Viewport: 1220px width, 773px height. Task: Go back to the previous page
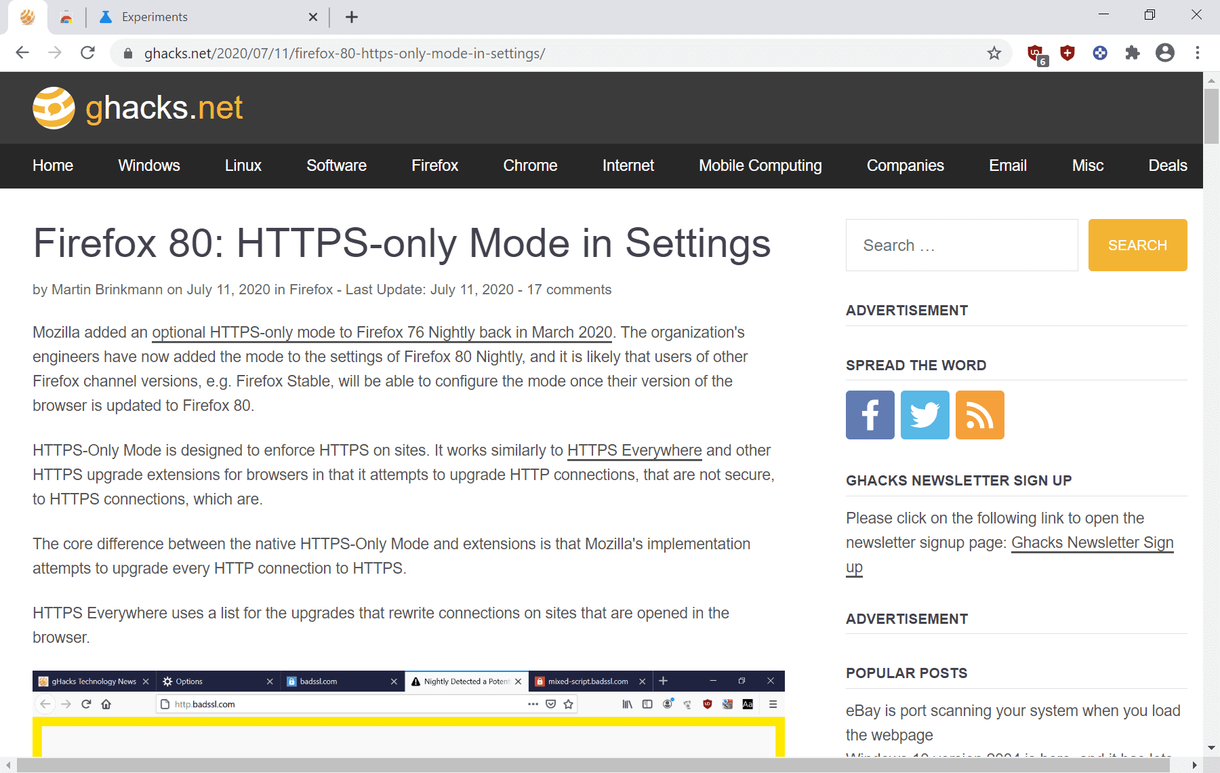[22, 53]
